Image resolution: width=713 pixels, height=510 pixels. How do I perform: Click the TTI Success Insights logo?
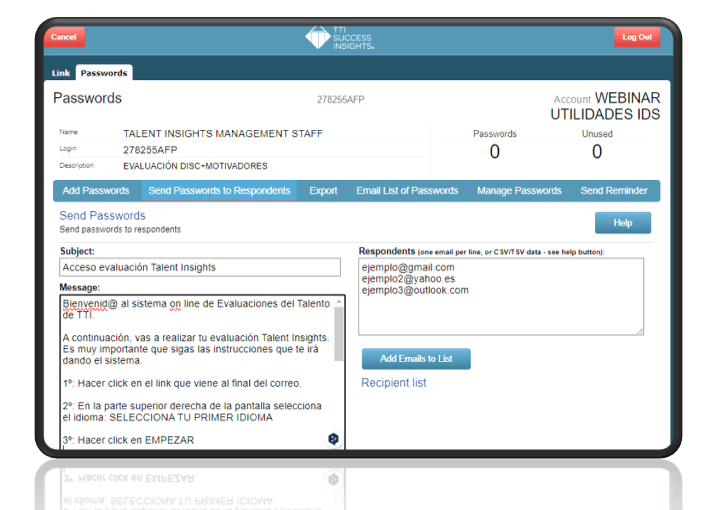[340, 38]
